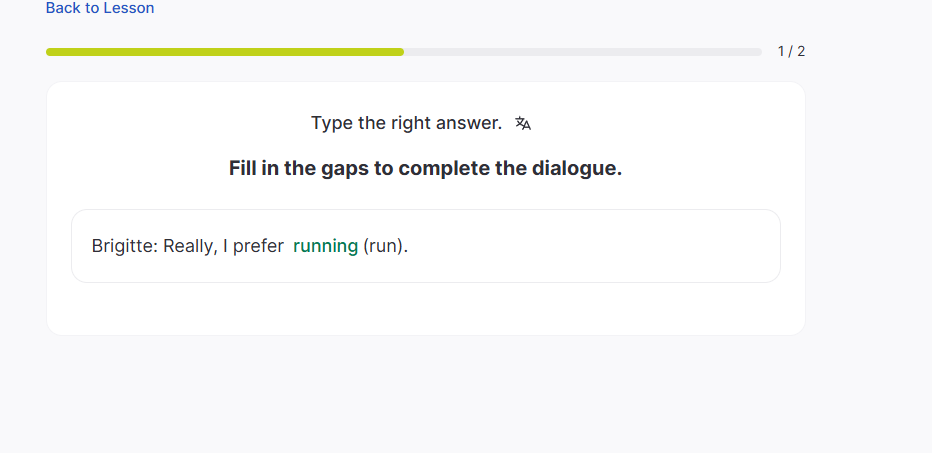Click the word "prefer" in the dialogue

tap(258, 246)
